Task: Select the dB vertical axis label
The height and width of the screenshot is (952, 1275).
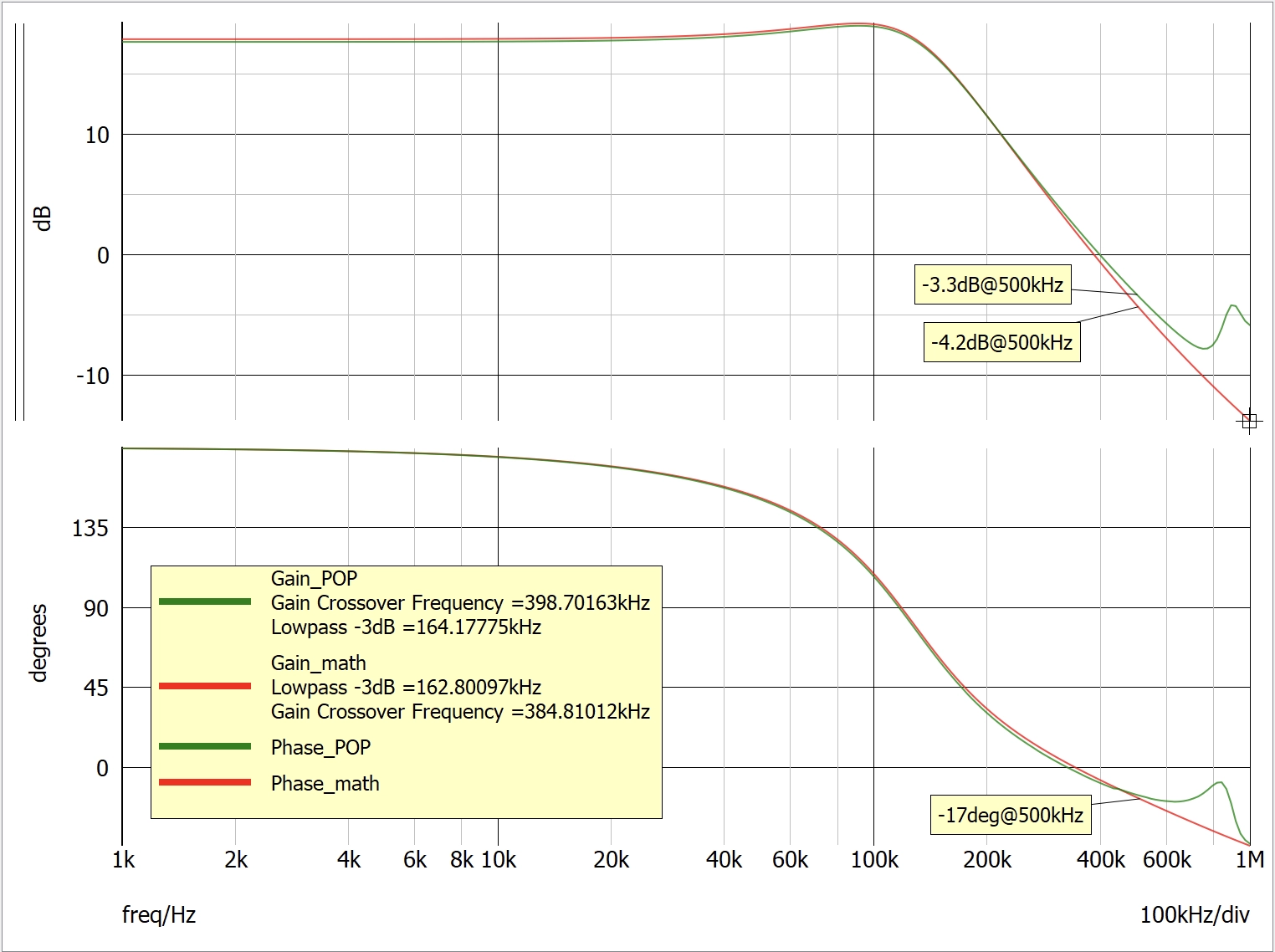Action: [x=43, y=218]
